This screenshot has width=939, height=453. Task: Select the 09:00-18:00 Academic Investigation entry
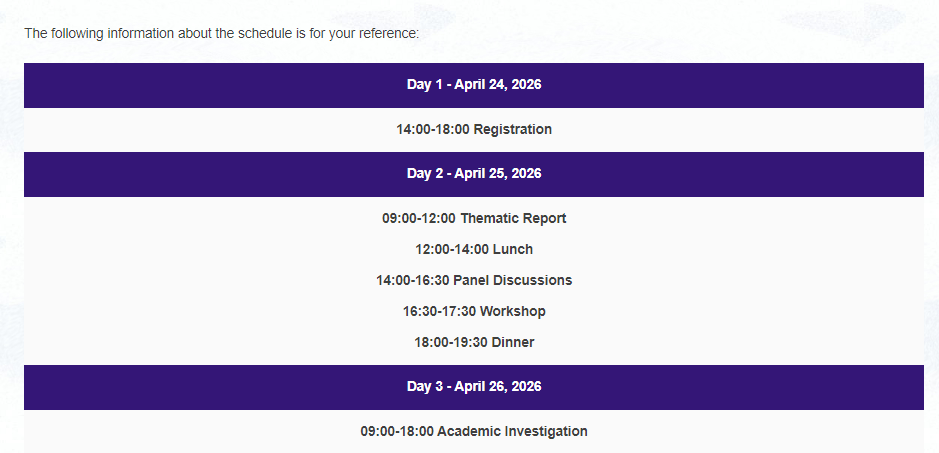tap(474, 431)
